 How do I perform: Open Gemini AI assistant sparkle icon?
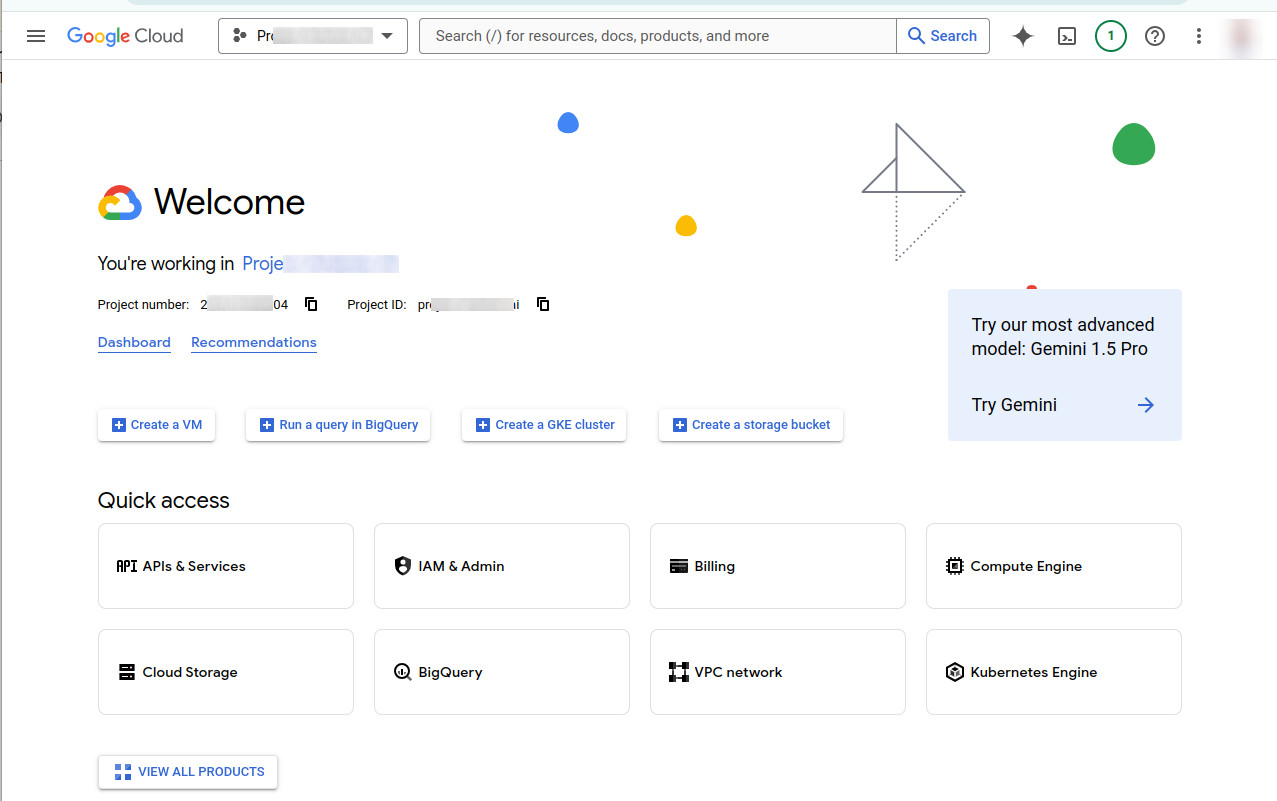(x=1022, y=37)
